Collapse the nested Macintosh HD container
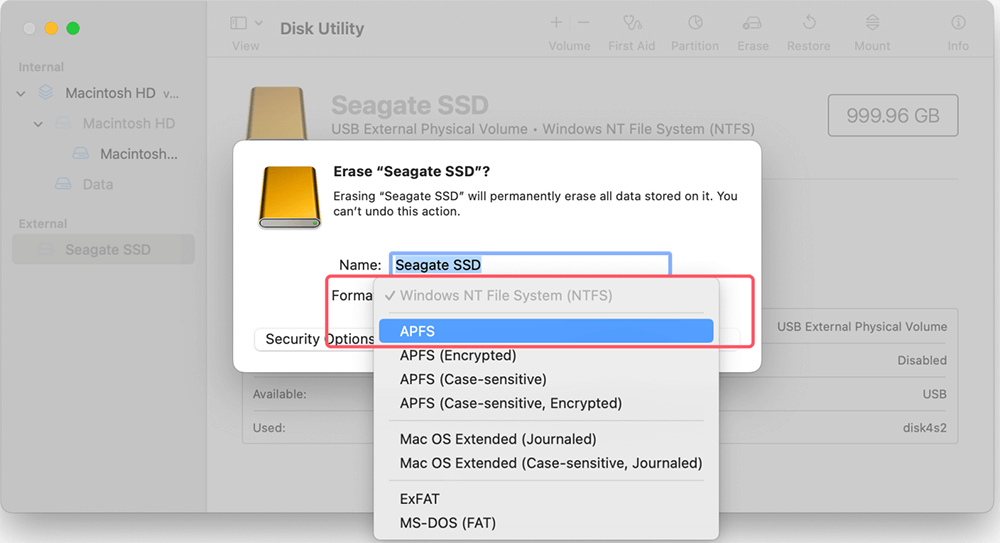 [x=39, y=124]
